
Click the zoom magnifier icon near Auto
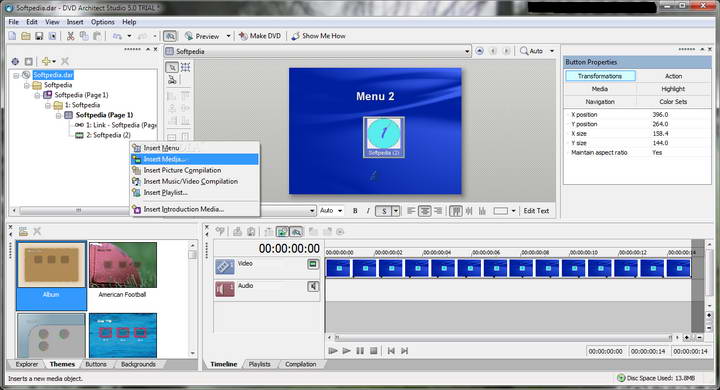coord(524,51)
